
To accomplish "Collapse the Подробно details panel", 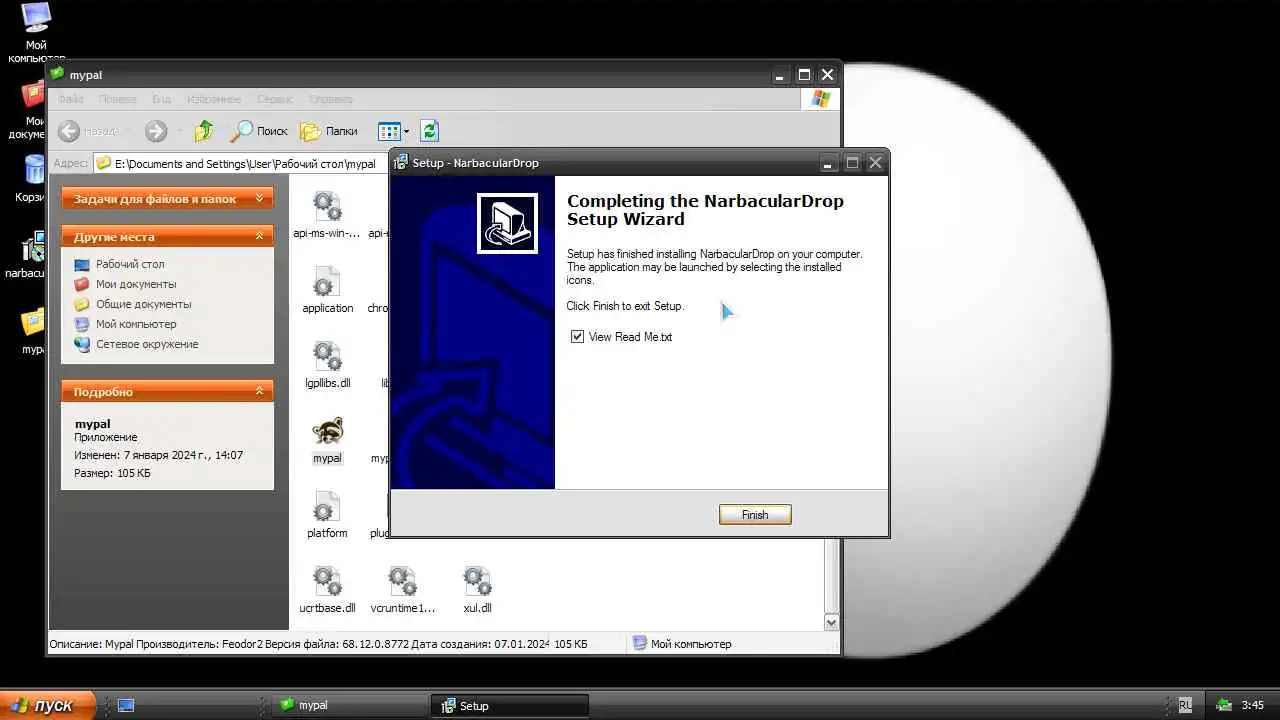I will pyautogui.click(x=259, y=392).
